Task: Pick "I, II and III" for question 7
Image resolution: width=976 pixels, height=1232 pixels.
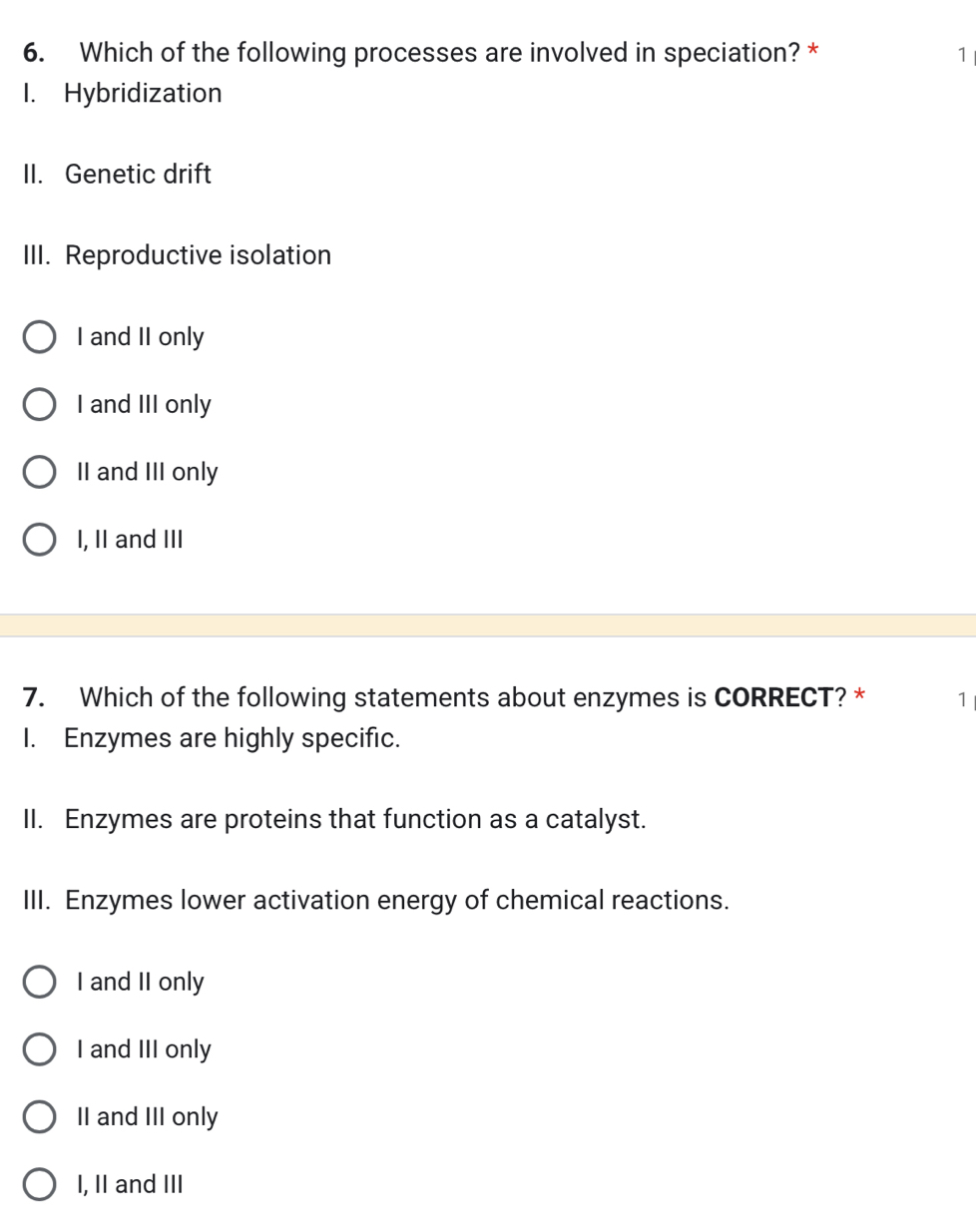Action: 40,1184
